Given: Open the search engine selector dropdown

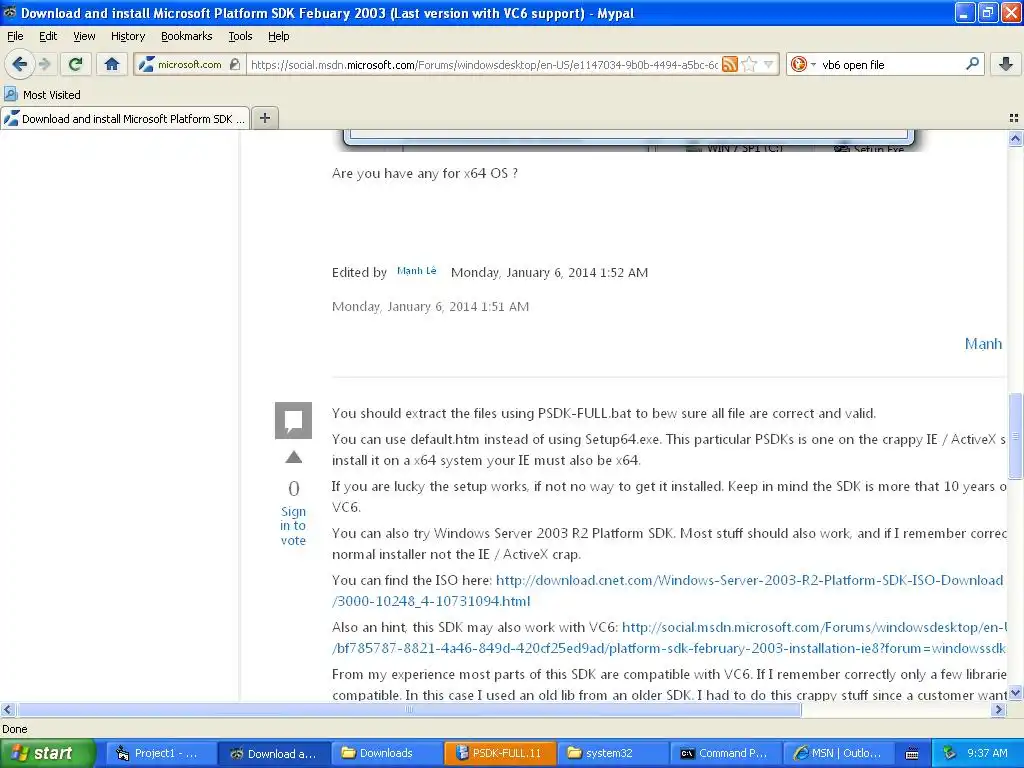Looking at the screenshot, I should click(803, 64).
